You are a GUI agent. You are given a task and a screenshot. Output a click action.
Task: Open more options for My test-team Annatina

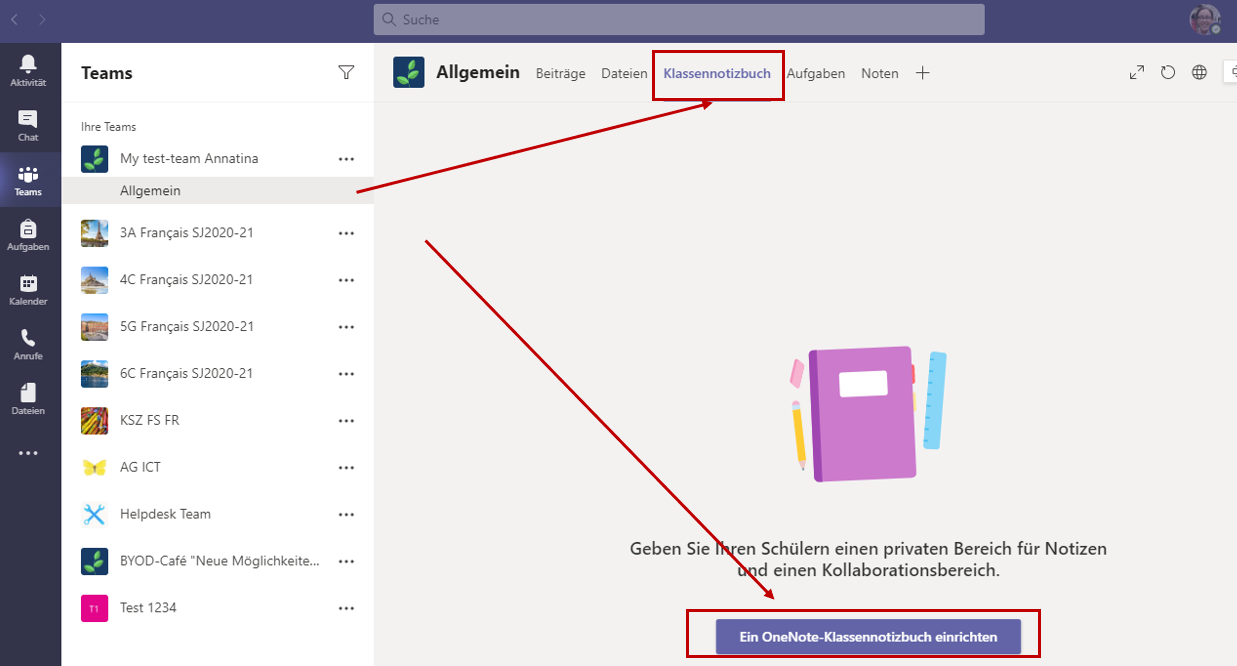(x=346, y=159)
